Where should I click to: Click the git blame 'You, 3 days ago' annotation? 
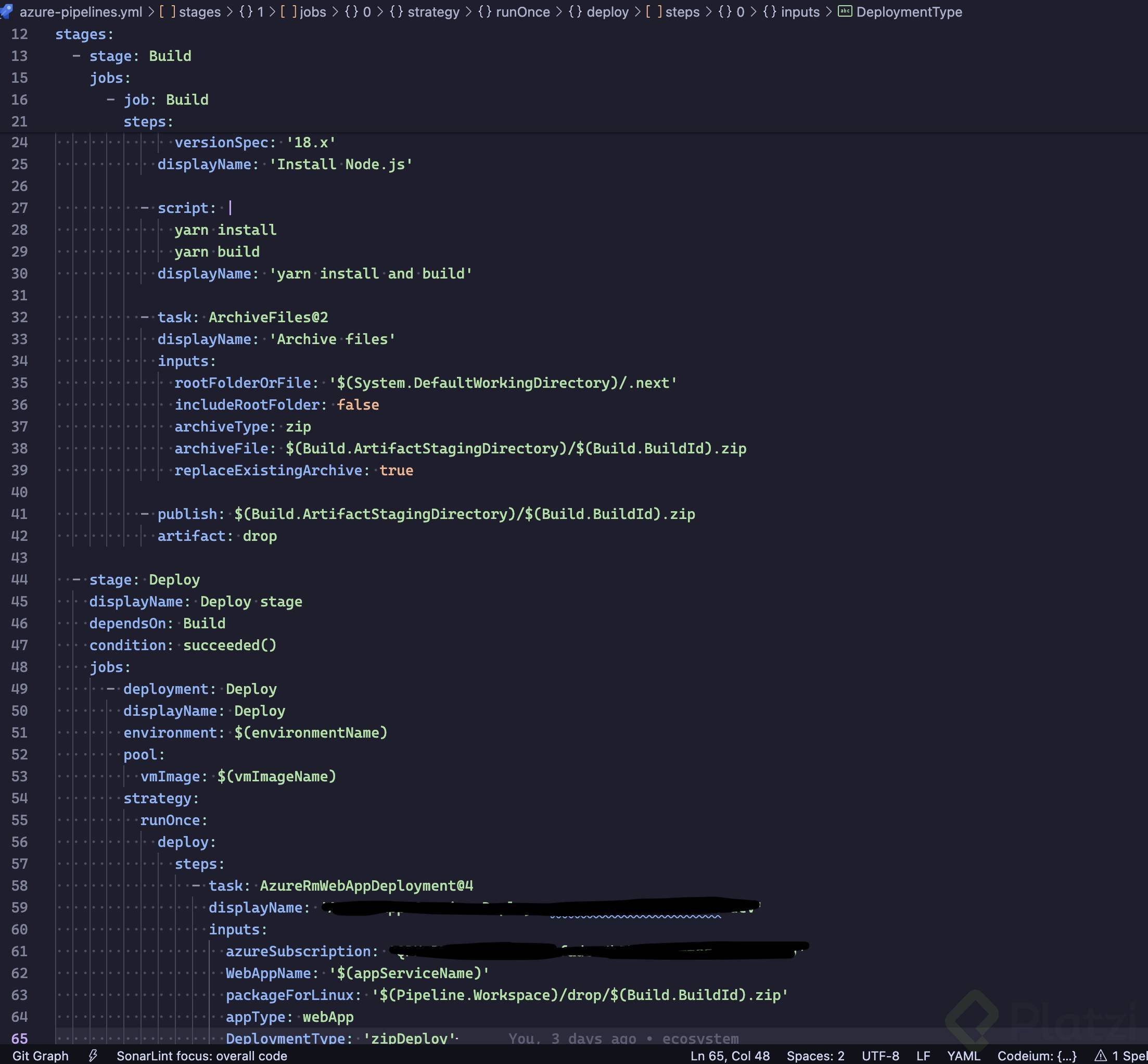coord(622,1038)
